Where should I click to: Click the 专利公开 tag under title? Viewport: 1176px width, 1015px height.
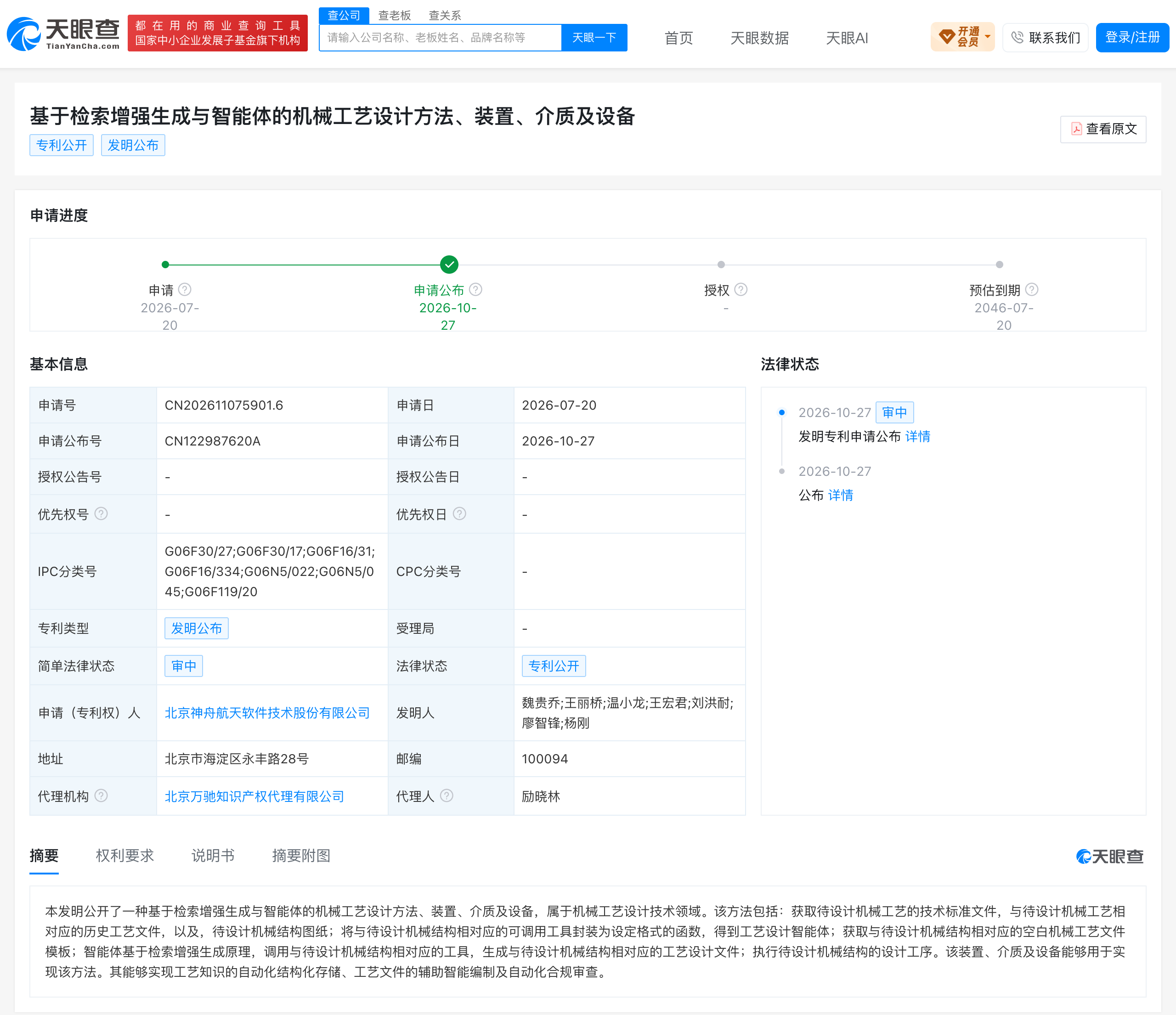61,145
